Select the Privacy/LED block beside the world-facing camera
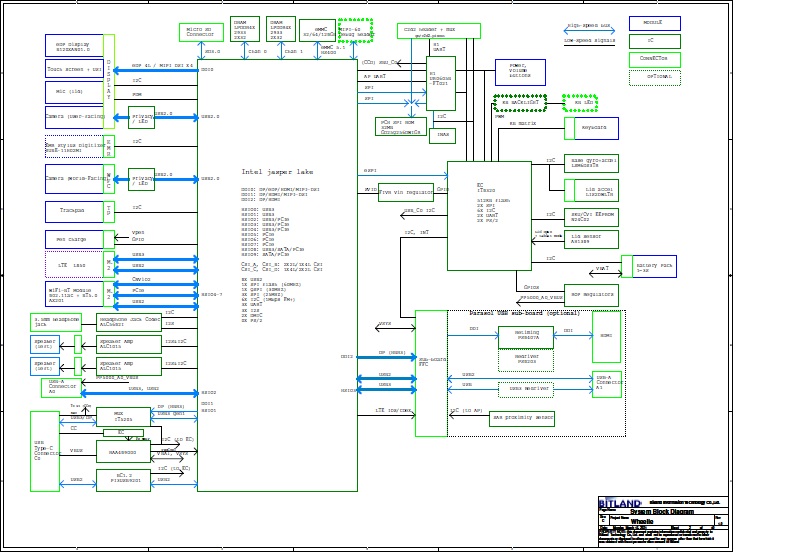The image size is (785, 554). click(x=141, y=180)
